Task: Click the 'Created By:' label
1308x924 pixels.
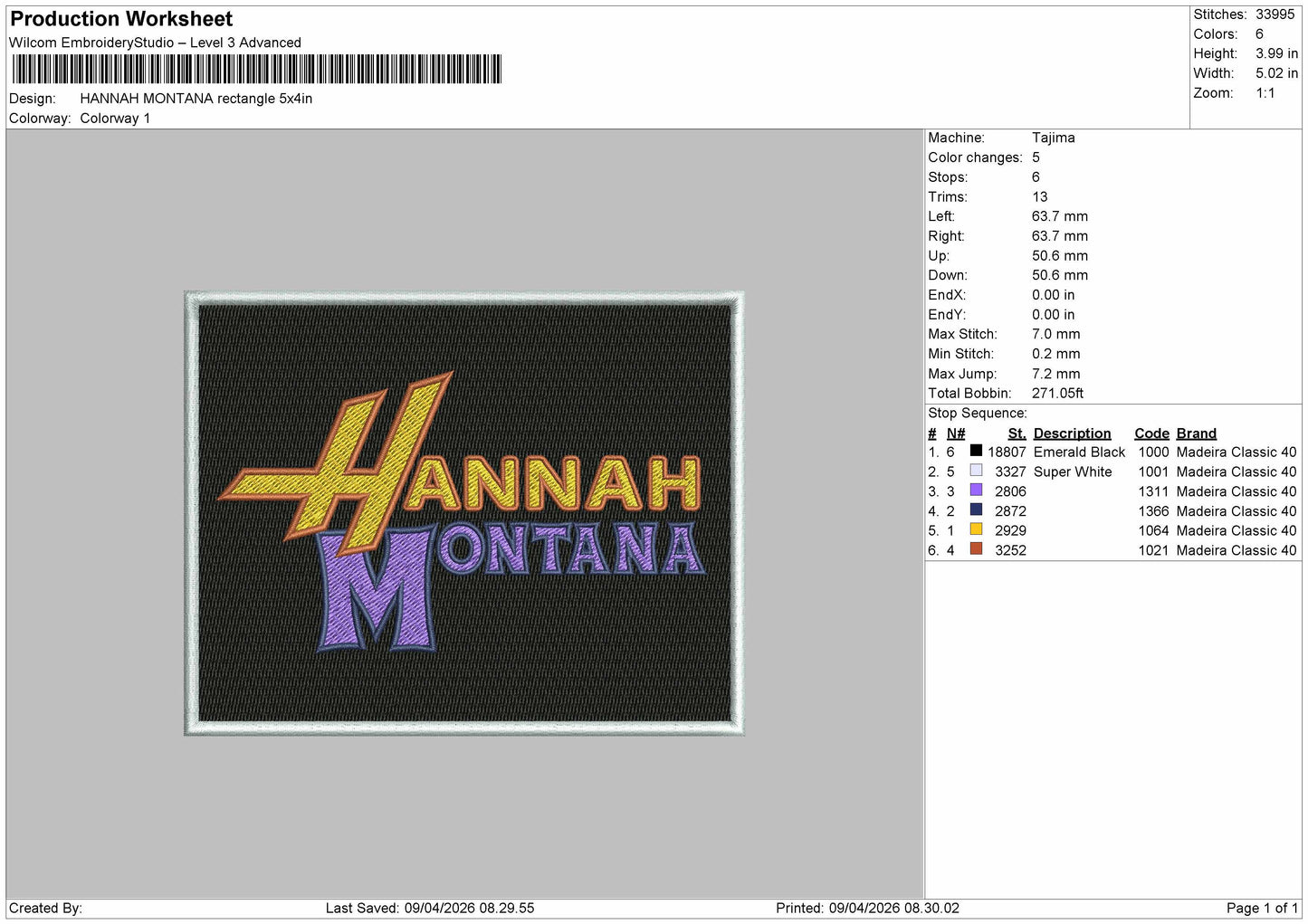Action: pyautogui.click(x=45, y=908)
